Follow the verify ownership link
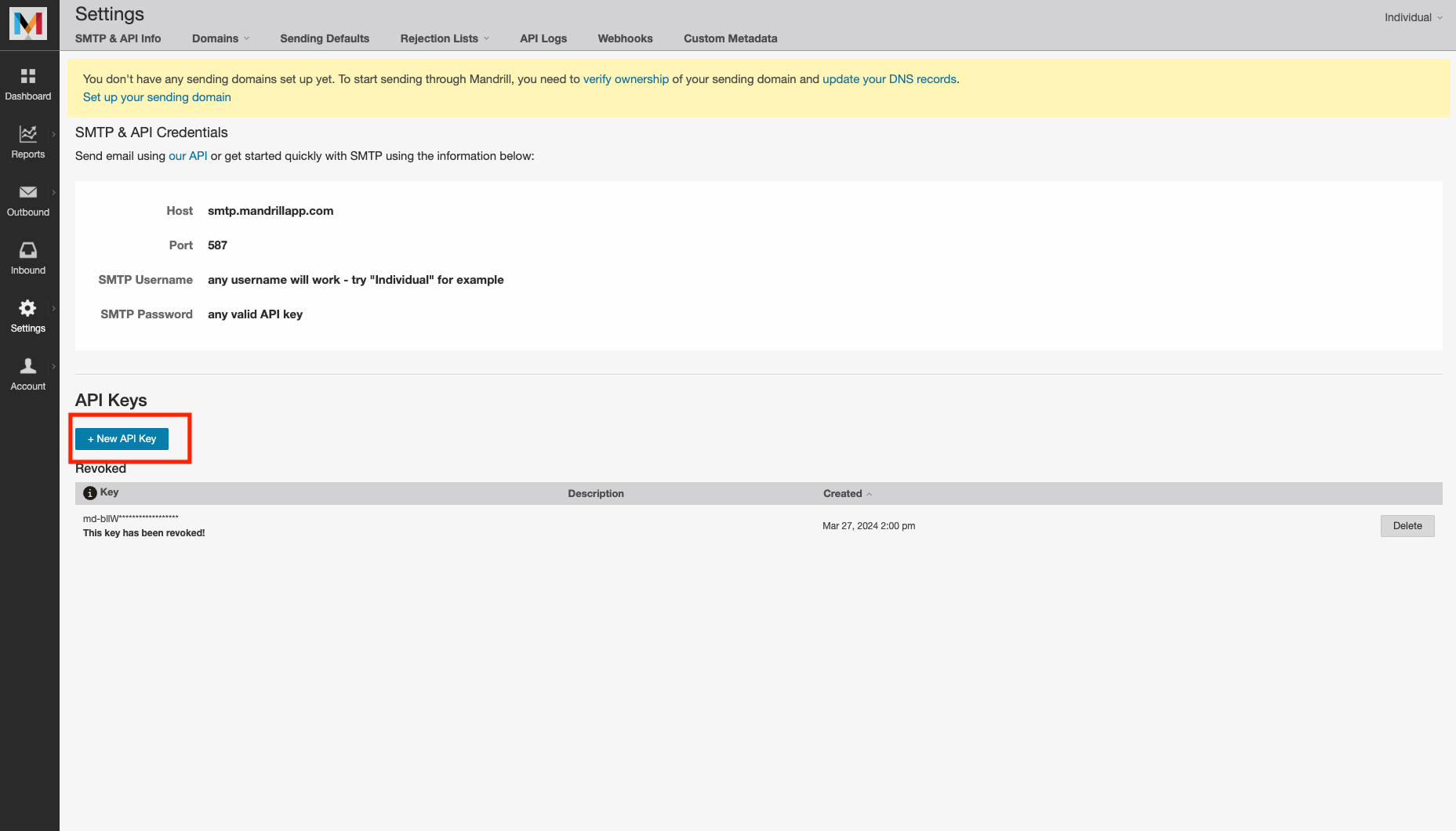The image size is (1456, 831). pos(626,79)
